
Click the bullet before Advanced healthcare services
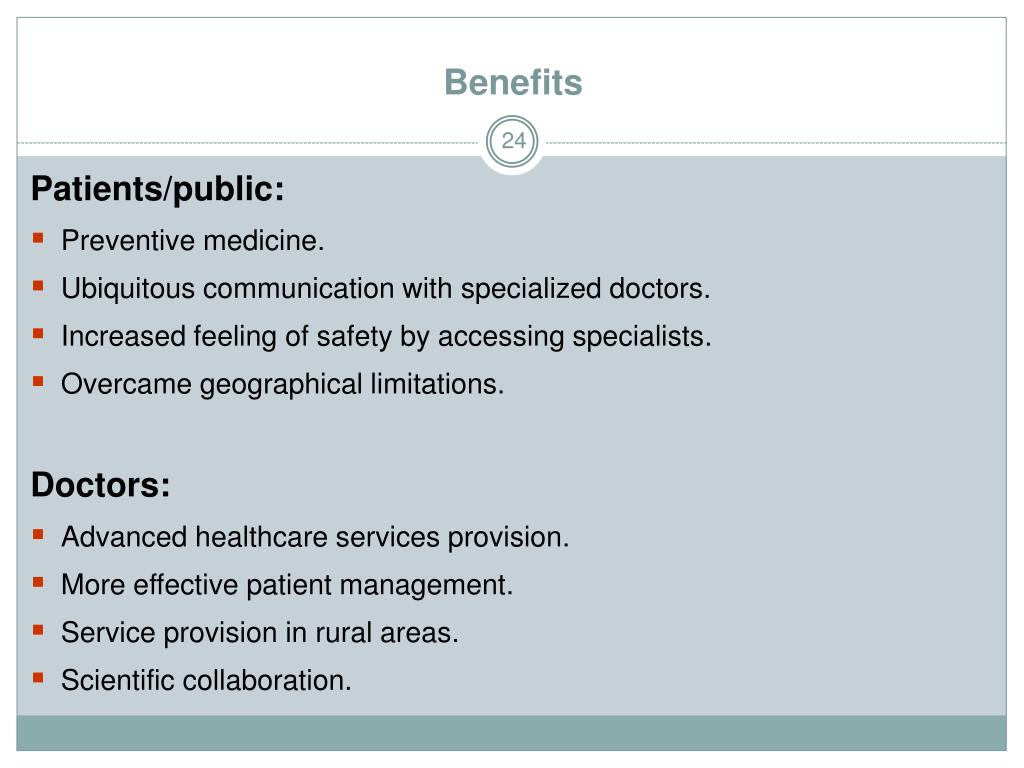[39, 535]
